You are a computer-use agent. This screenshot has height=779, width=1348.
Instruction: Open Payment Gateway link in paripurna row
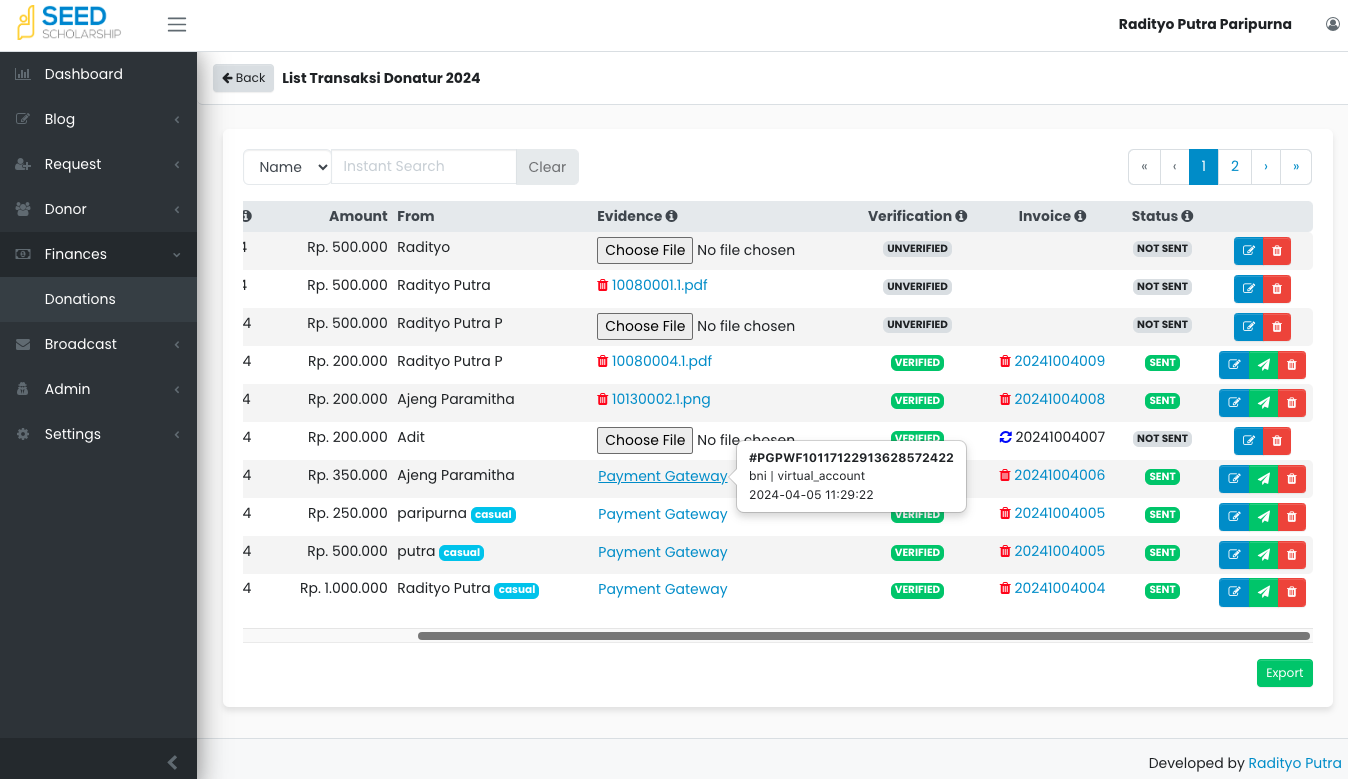[663, 514]
